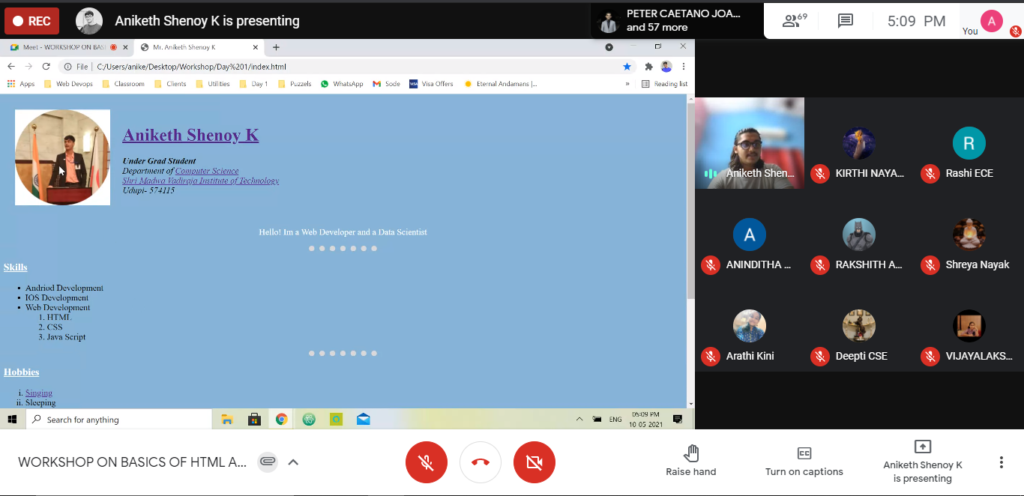Image resolution: width=1024 pixels, height=496 pixels.
Task: Click your "You" profile avatar
Action: tap(991, 20)
